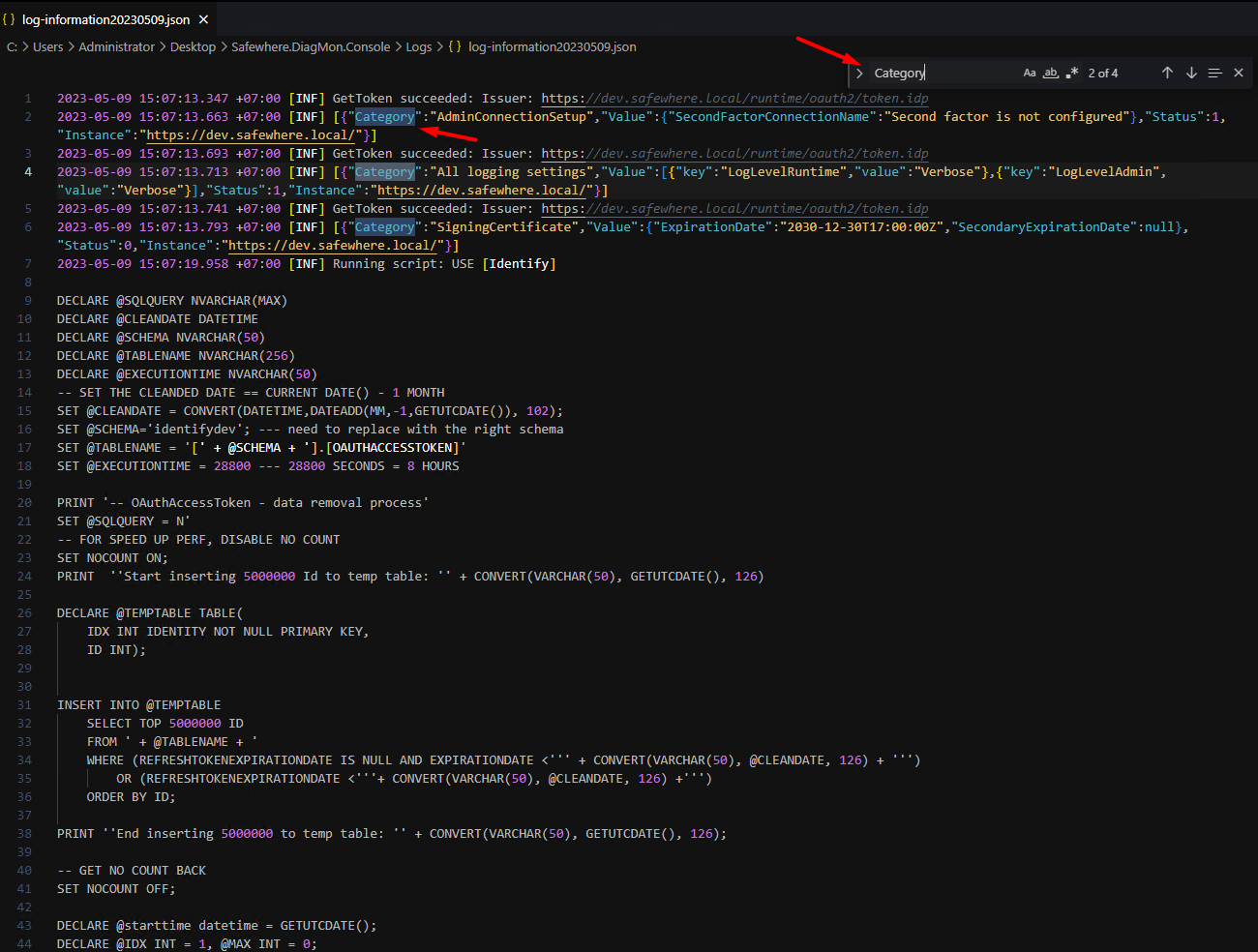Toggle Find in Selection icon

coord(1215,73)
